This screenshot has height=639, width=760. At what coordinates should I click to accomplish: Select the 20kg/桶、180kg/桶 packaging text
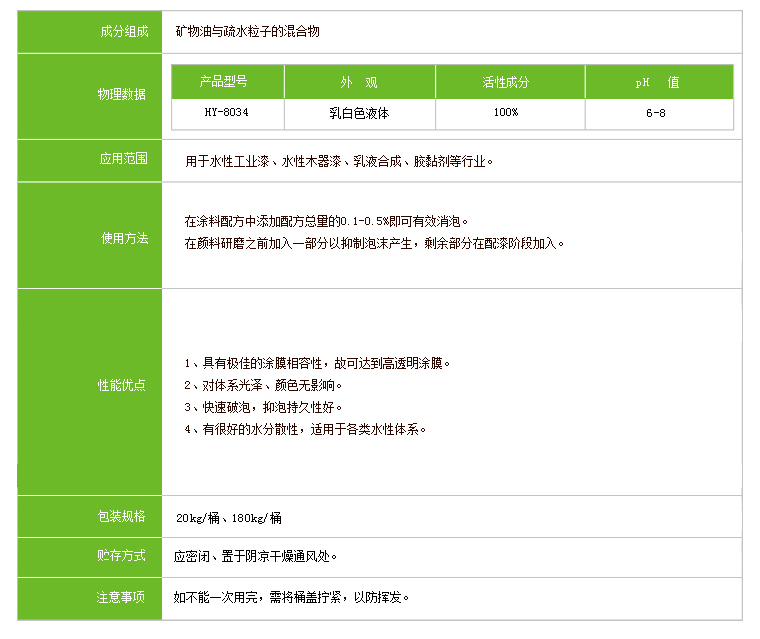229,518
